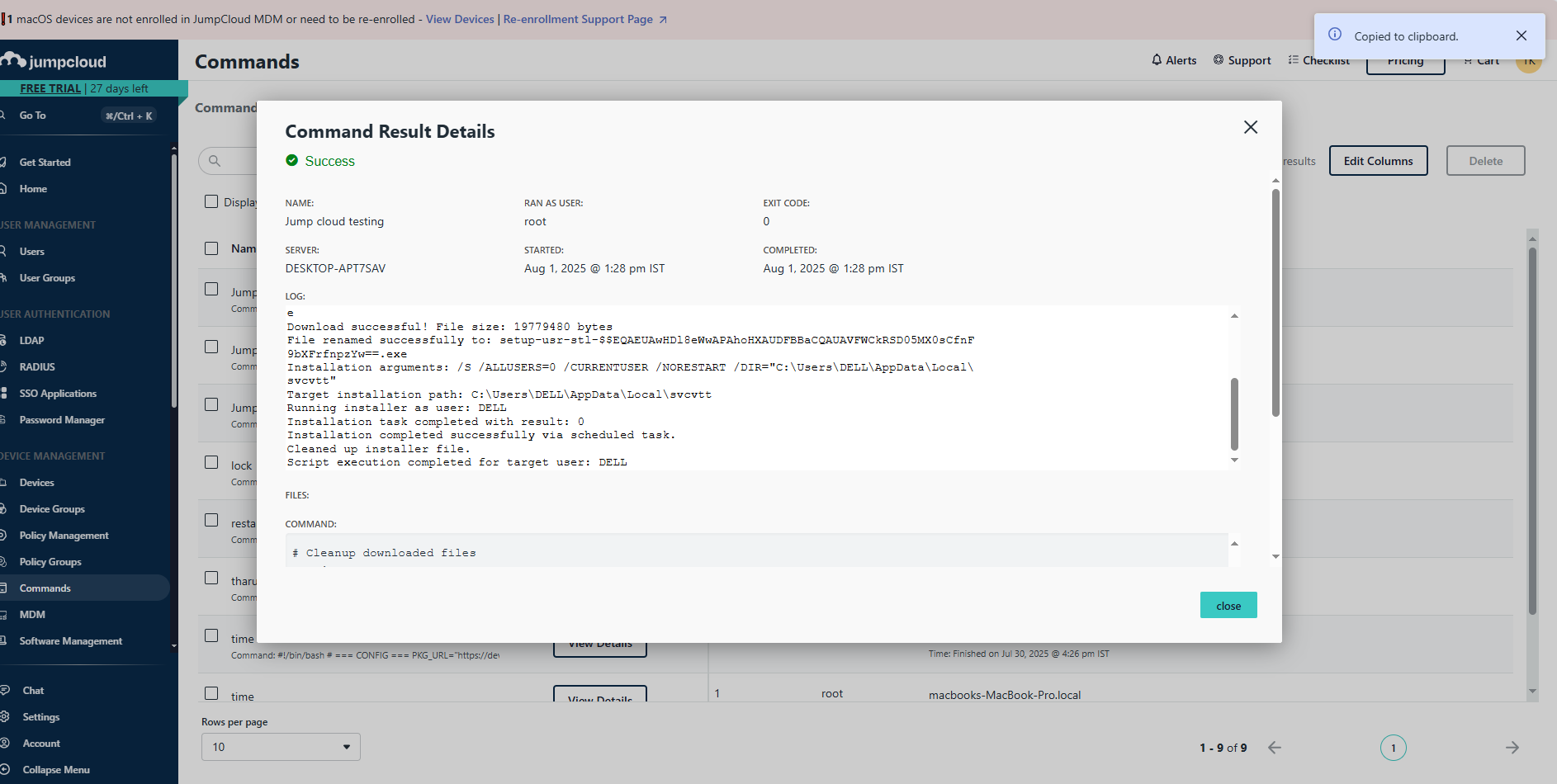The image size is (1557, 784).
Task: Open Chat in sidebar
Action: point(33,691)
